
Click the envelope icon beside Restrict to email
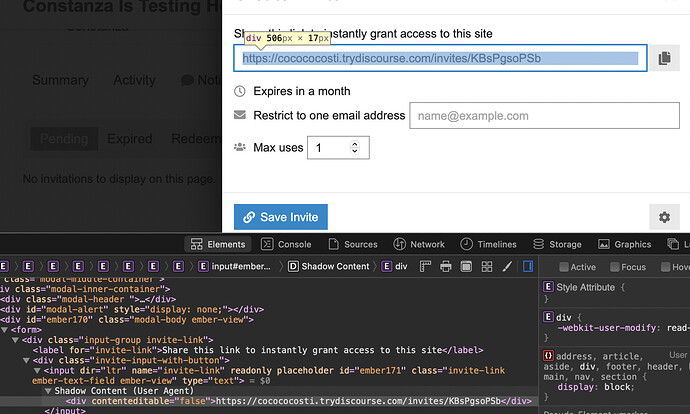point(240,115)
